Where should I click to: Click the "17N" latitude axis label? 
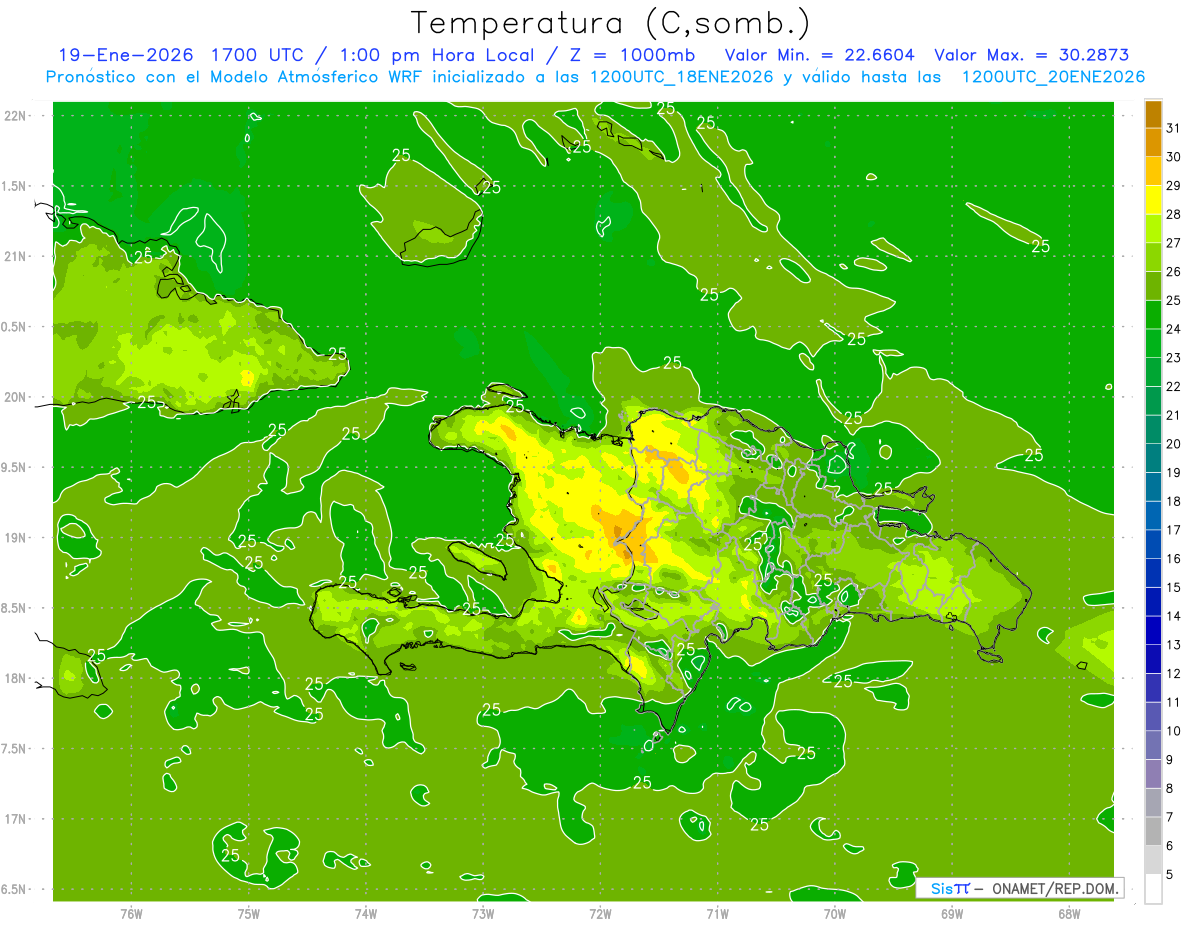click(17, 819)
